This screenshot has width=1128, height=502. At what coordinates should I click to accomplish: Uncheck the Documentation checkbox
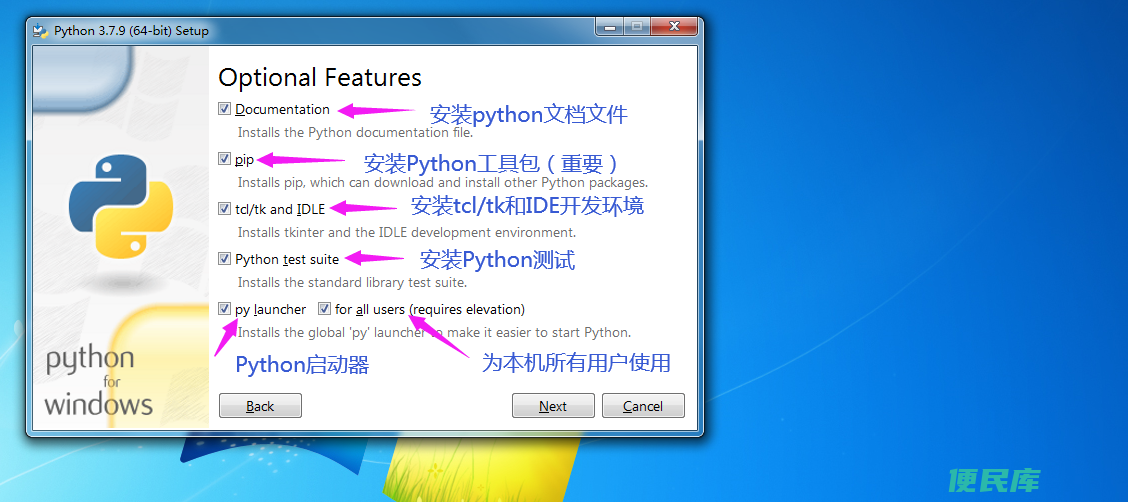[x=224, y=109]
